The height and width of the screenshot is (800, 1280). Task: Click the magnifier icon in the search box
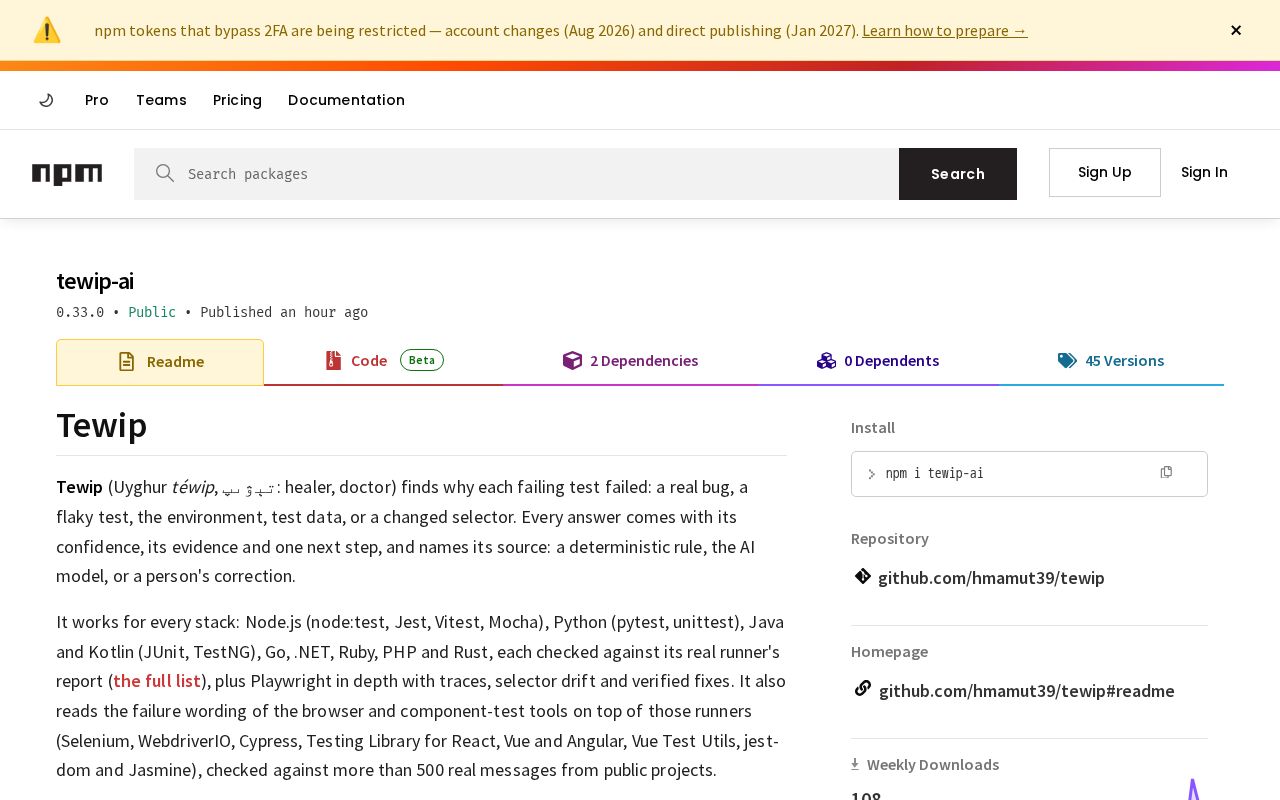pos(165,173)
